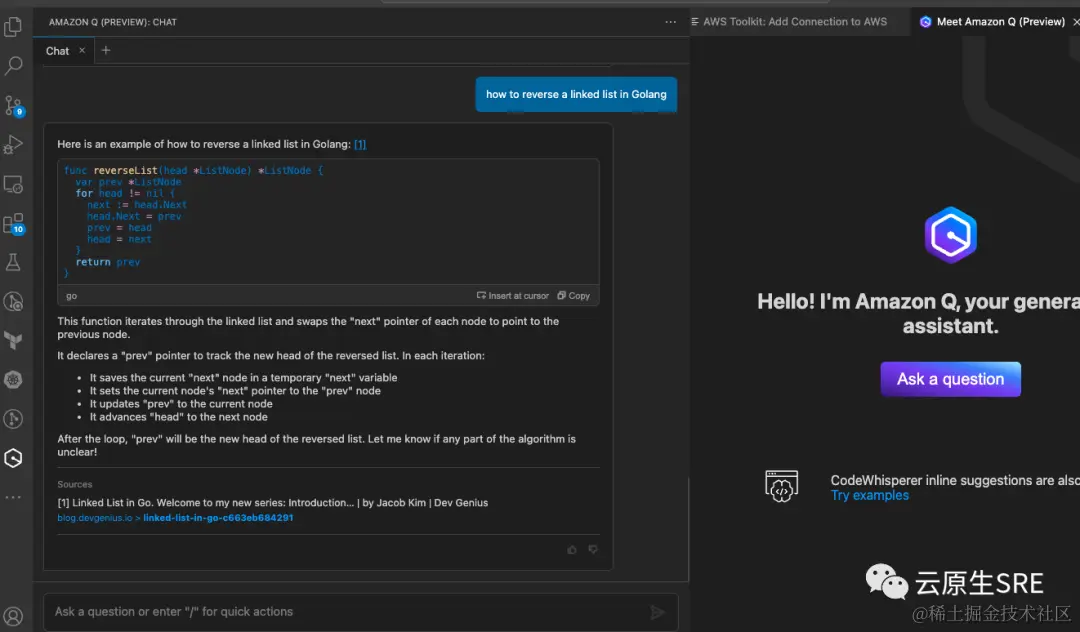The image size is (1080, 632).
Task: Click the [1] citation link in the answer
Action: (x=360, y=144)
